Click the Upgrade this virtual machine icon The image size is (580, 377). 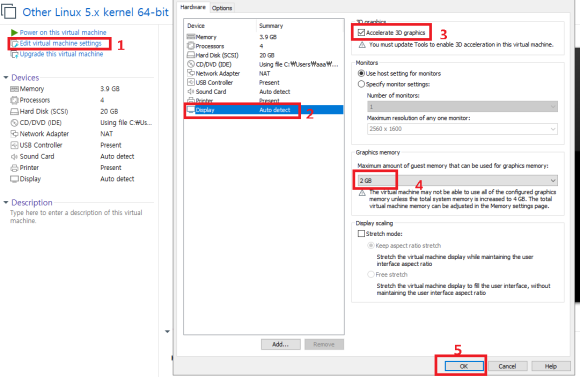point(14,54)
